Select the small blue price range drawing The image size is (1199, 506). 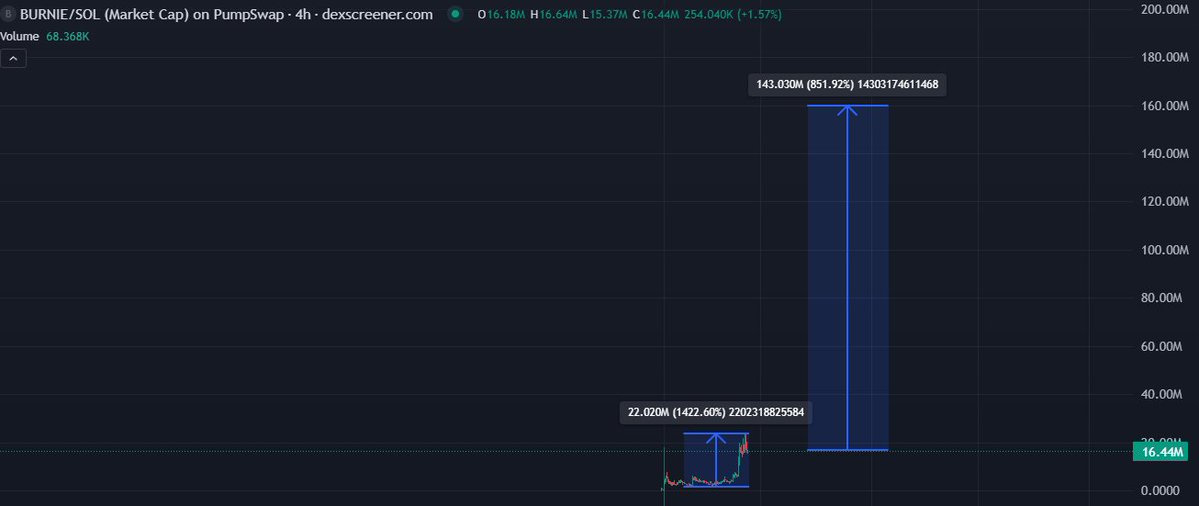click(x=716, y=460)
